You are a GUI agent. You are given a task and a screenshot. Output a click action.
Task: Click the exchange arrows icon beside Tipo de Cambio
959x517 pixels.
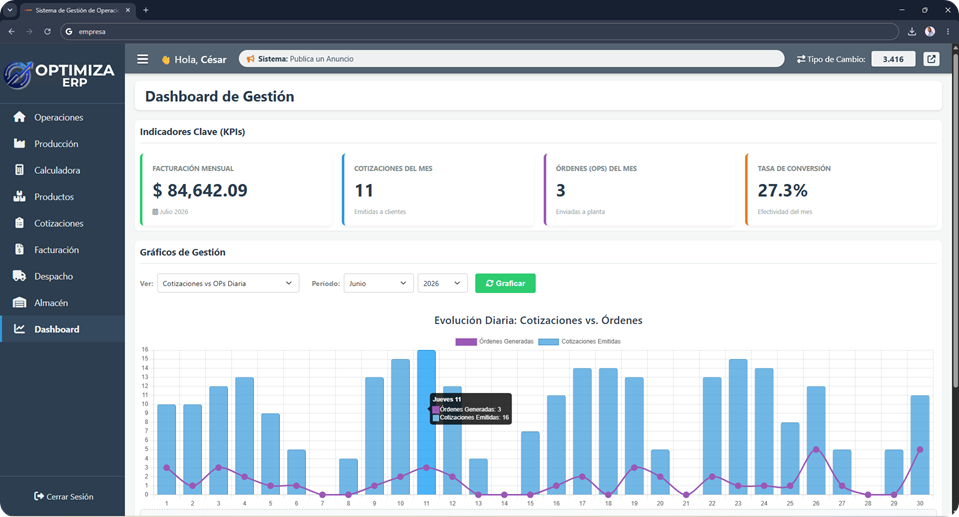(801, 59)
